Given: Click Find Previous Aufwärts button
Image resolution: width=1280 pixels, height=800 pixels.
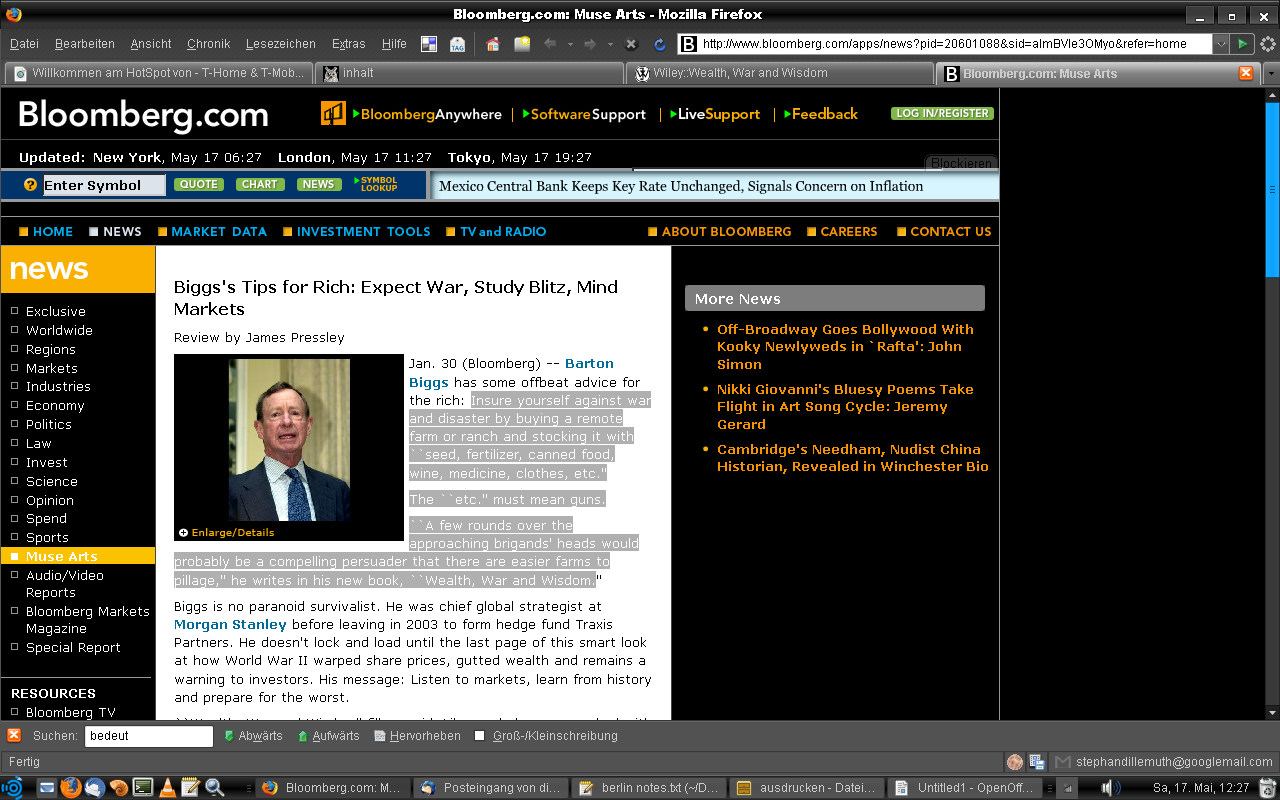Looking at the screenshot, I should pyautogui.click(x=328, y=736).
